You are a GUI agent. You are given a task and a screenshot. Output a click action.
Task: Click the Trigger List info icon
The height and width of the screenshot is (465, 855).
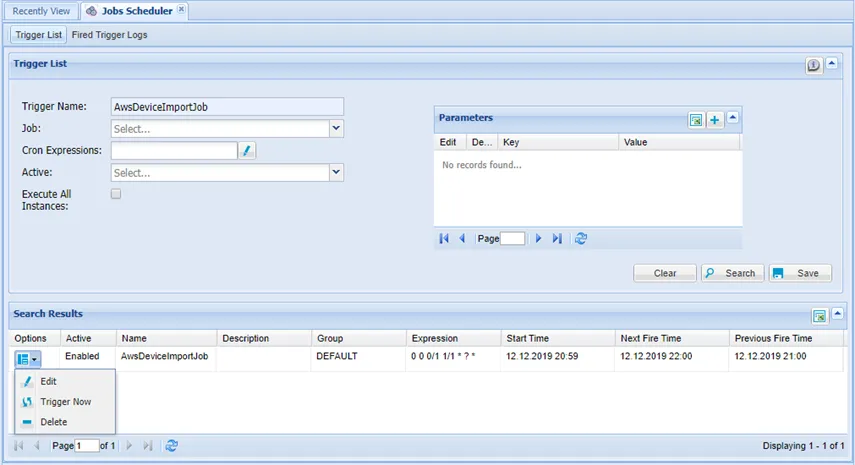click(813, 65)
